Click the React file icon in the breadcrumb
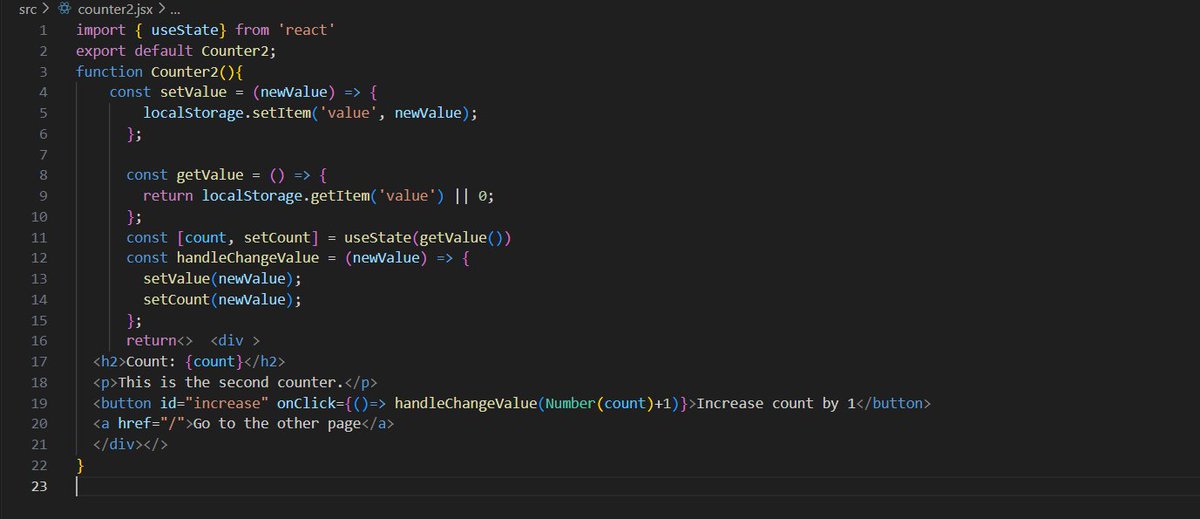The image size is (1200, 519). point(64,9)
